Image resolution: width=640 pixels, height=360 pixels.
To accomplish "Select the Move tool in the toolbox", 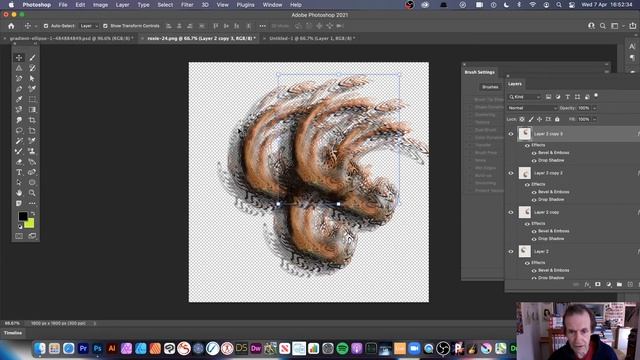I will [19, 58].
